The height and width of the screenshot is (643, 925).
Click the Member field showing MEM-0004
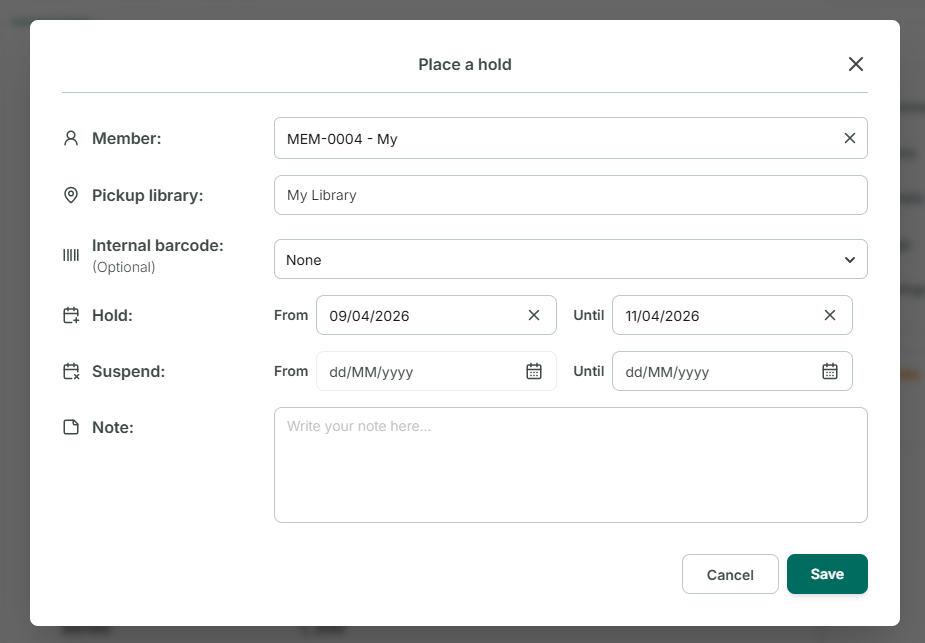(x=570, y=138)
